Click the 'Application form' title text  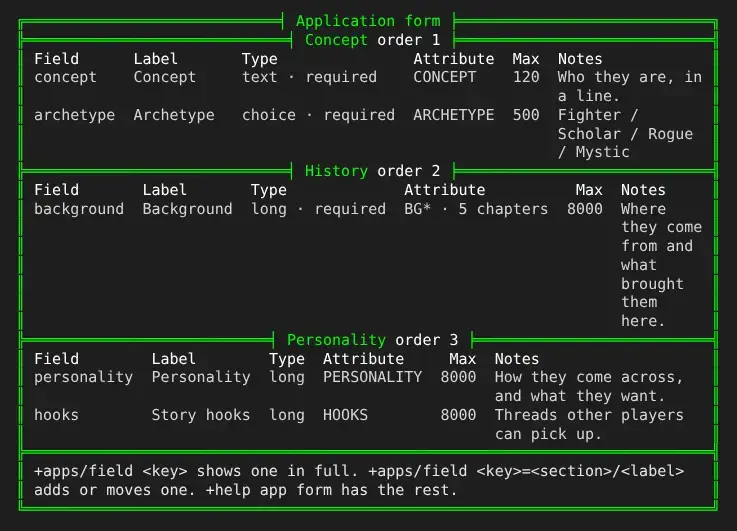coord(368,21)
